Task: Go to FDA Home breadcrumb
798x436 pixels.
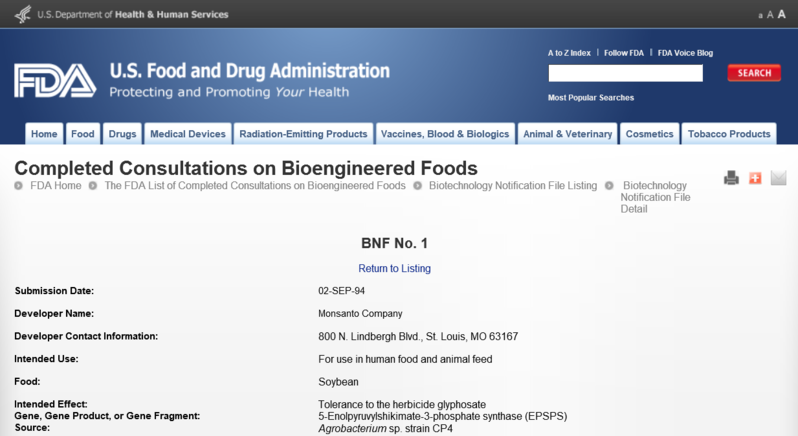Action: coord(56,185)
